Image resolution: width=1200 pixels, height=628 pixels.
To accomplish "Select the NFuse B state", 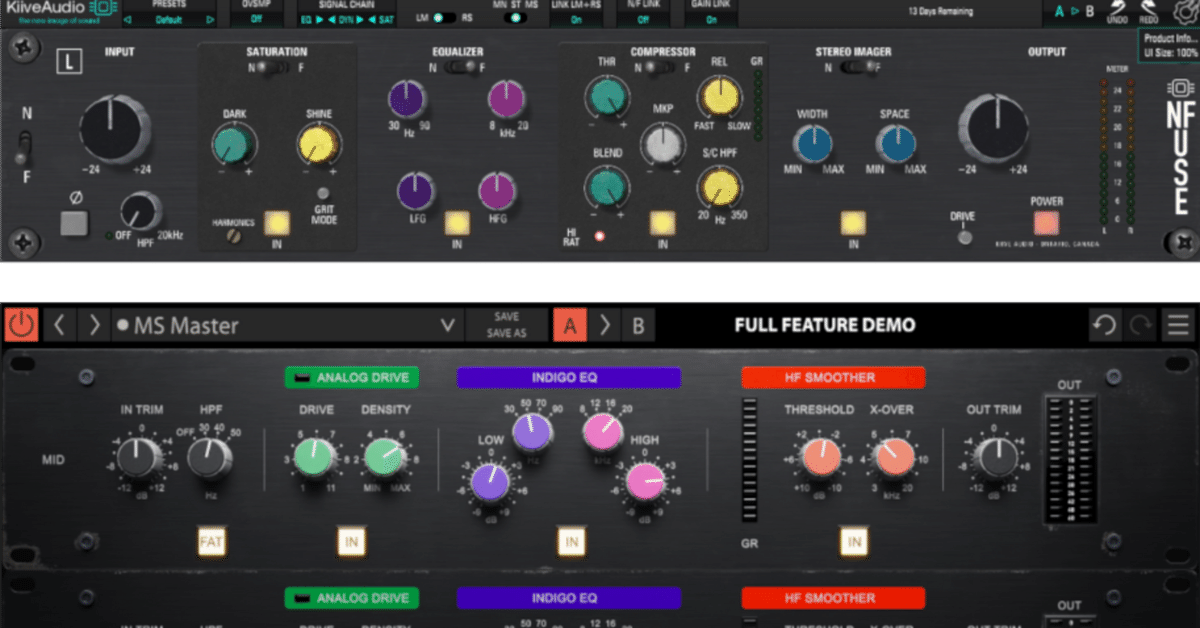I will click(1090, 12).
